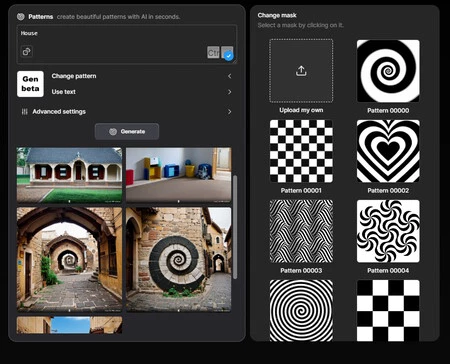The height and width of the screenshot is (364, 450).
Task: Click the Ctrl key shortcut badge
Action: (213, 52)
